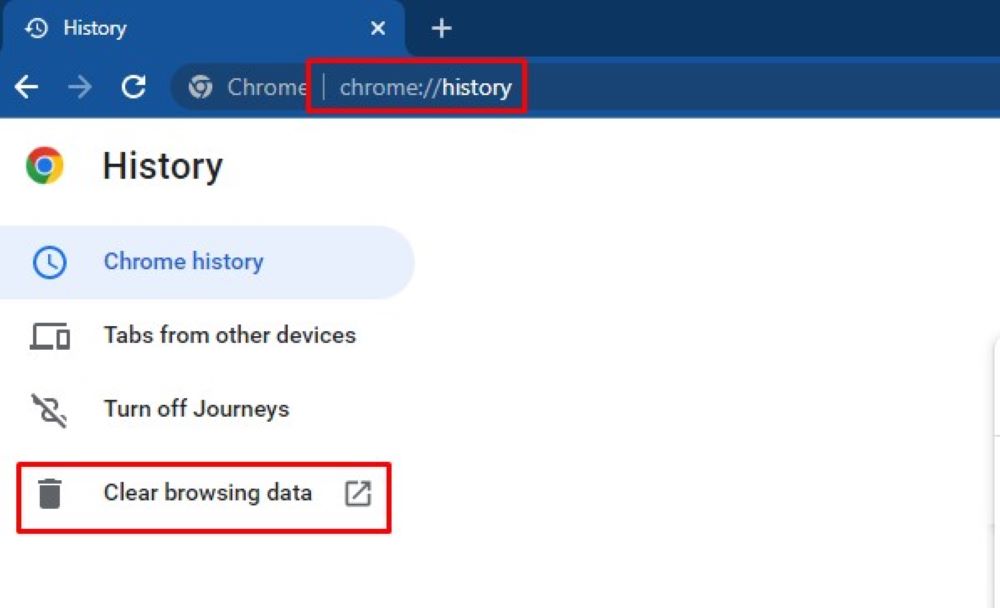Open a new tab with plus button
The height and width of the screenshot is (608, 1000).
(x=441, y=29)
